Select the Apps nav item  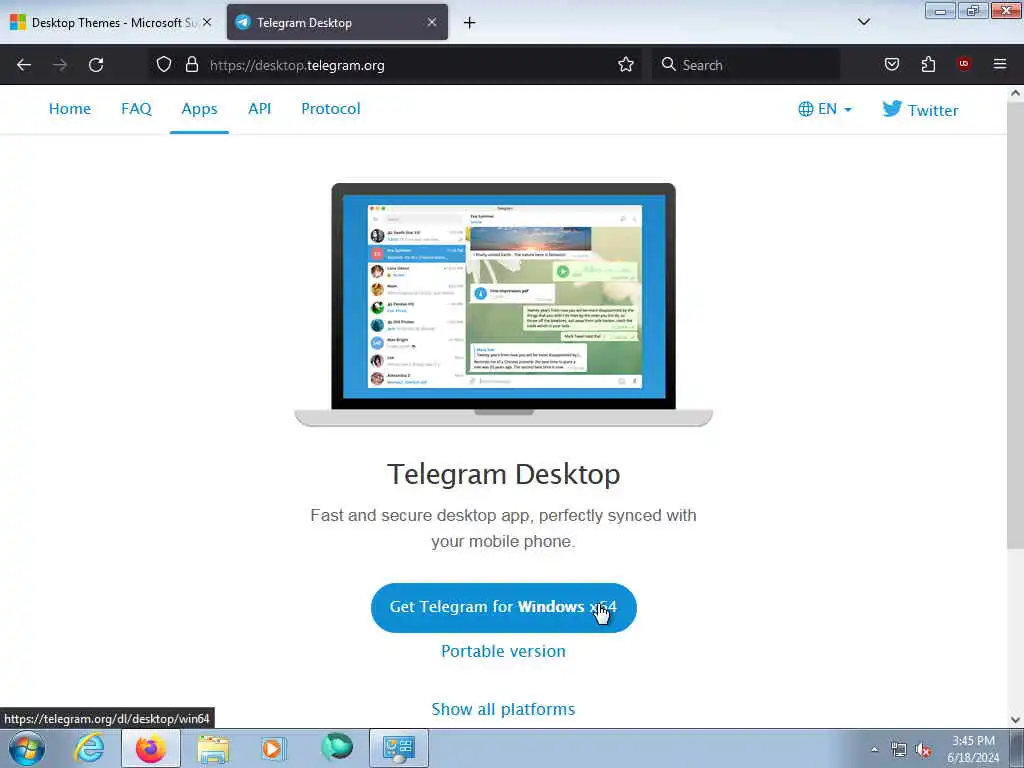(199, 109)
